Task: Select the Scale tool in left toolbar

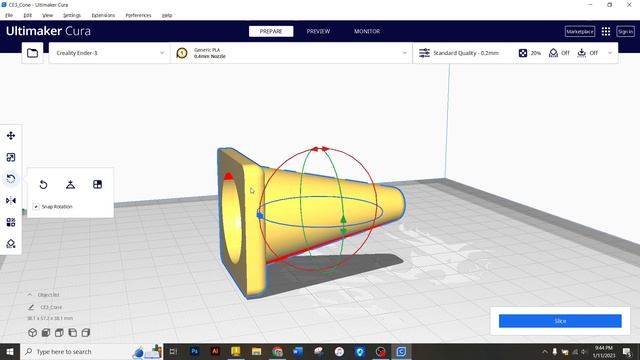Action: tap(11, 158)
